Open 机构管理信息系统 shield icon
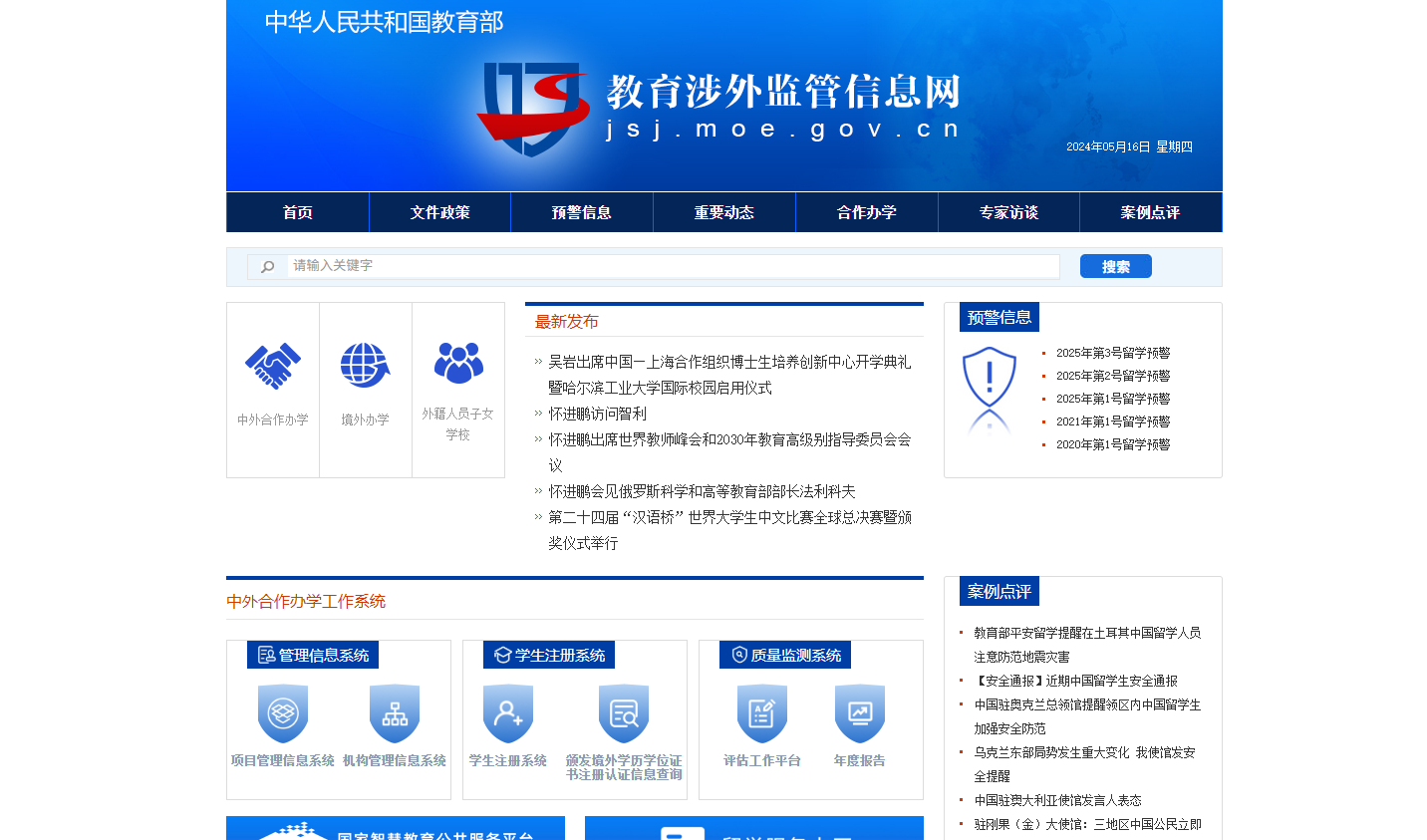The image size is (1427, 840). click(x=394, y=711)
